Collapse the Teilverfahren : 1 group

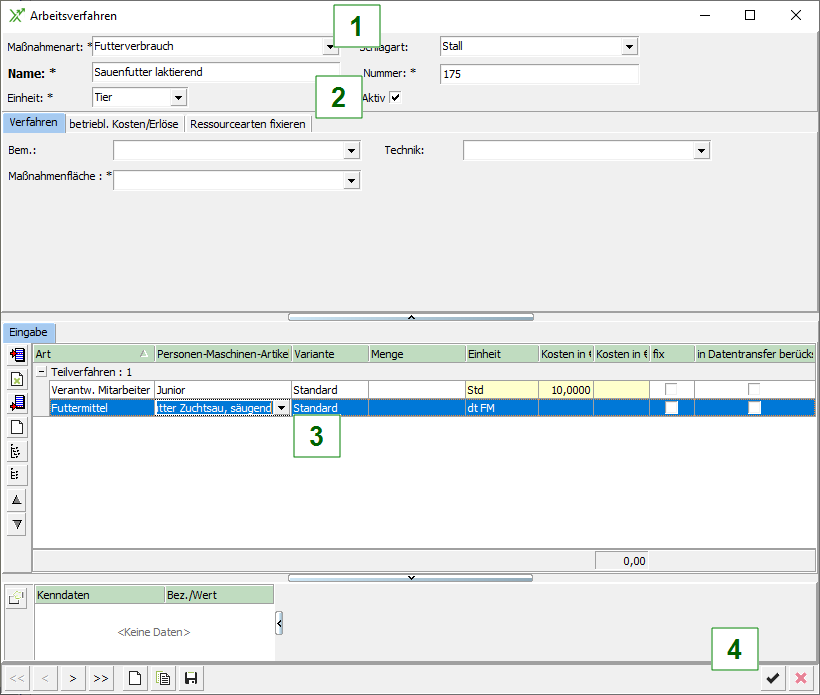click(x=42, y=371)
